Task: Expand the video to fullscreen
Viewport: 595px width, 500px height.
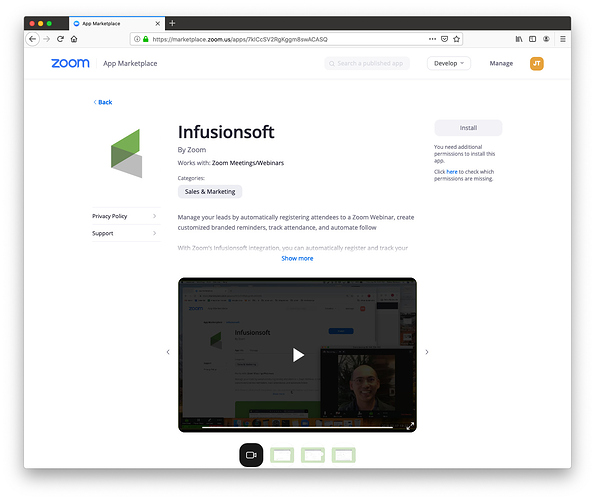Action: [x=410, y=426]
